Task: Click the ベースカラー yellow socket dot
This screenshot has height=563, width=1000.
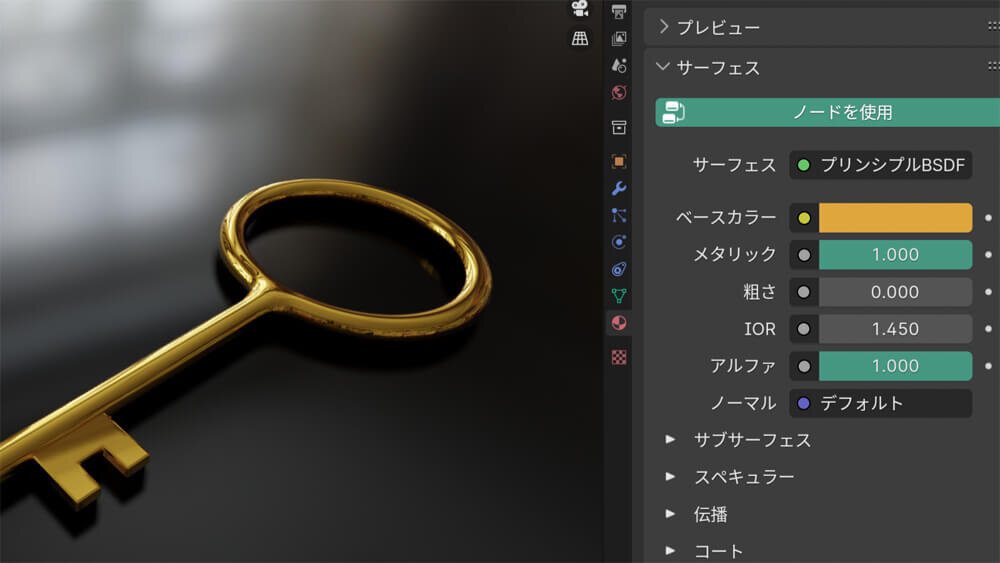Action: 804,218
